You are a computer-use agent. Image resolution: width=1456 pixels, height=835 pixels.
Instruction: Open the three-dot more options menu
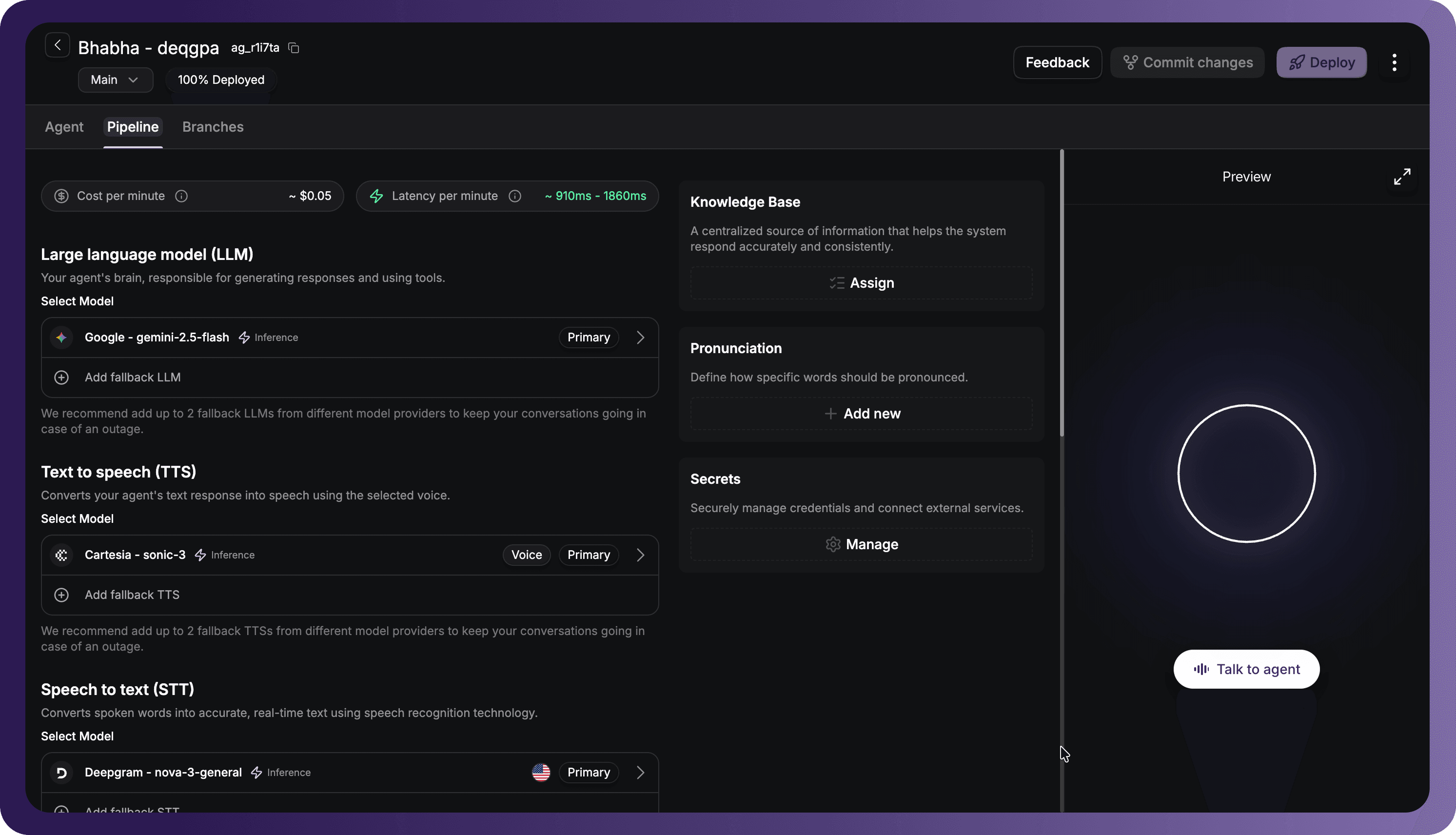click(x=1394, y=62)
